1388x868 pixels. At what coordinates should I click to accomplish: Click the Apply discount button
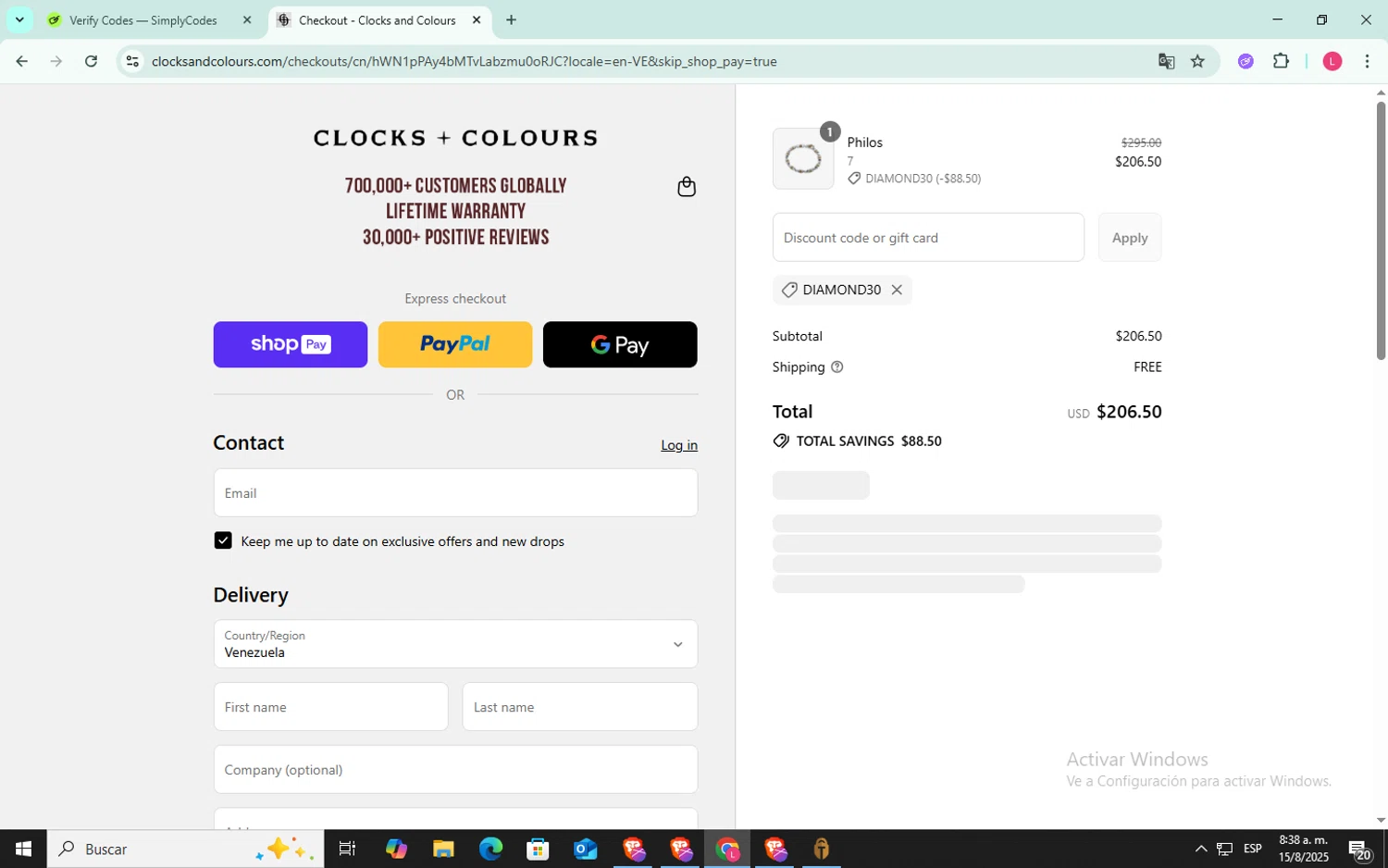(1129, 238)
